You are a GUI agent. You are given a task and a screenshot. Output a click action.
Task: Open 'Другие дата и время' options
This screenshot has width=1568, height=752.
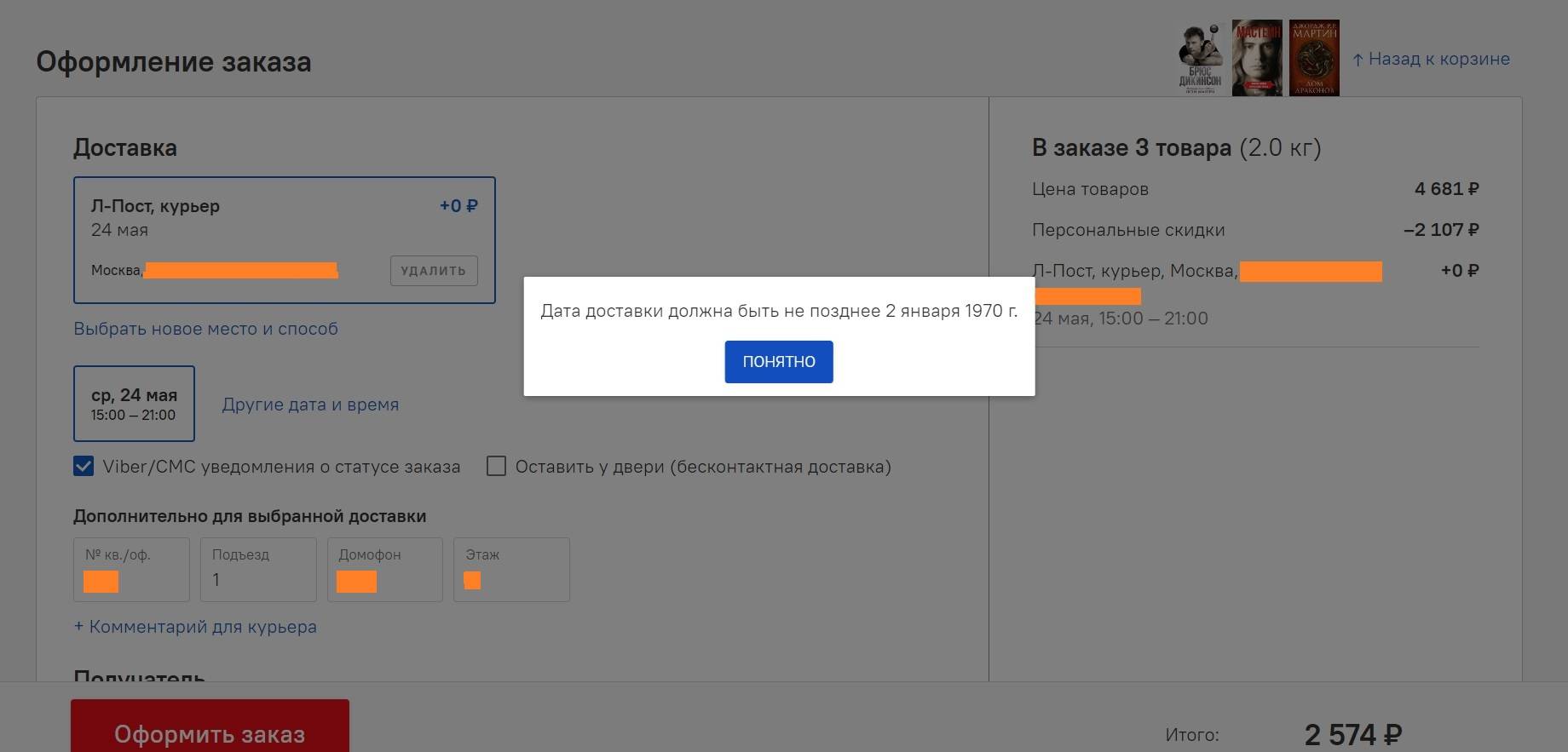click(310, 405)
